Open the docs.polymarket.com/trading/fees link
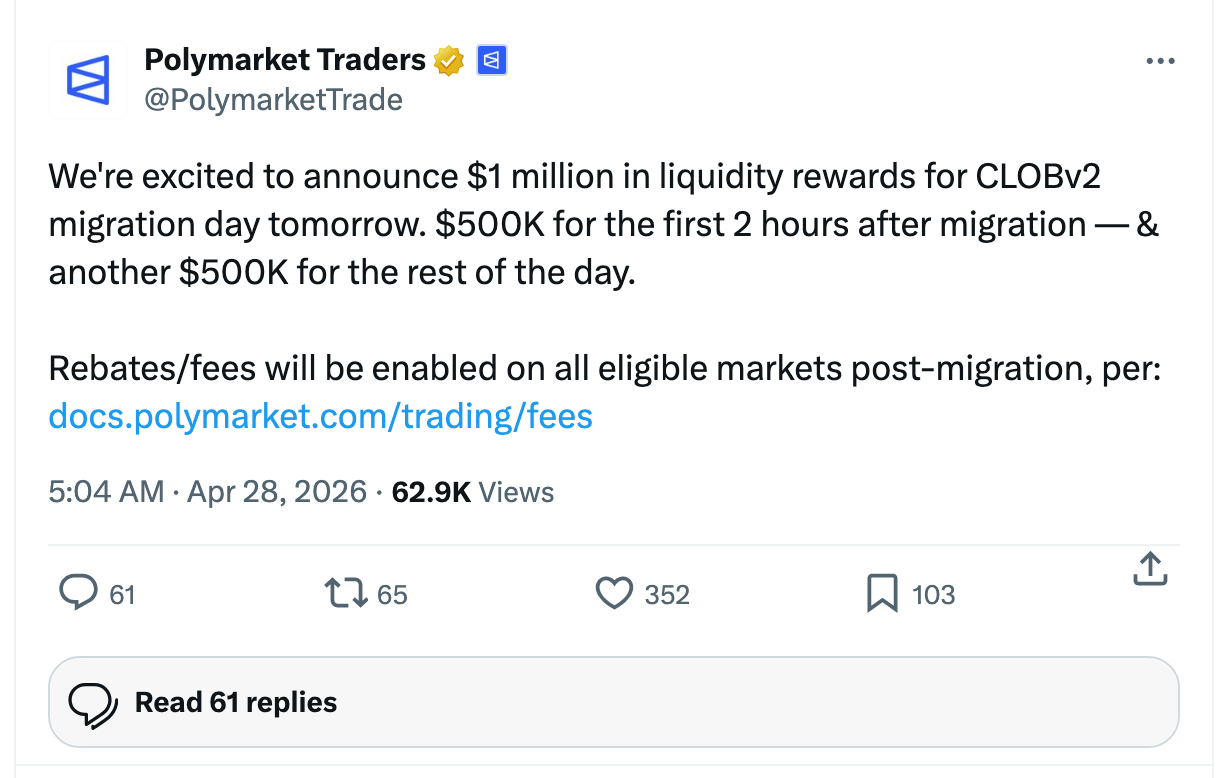1228x778 pixels. (x=320, y=416)
